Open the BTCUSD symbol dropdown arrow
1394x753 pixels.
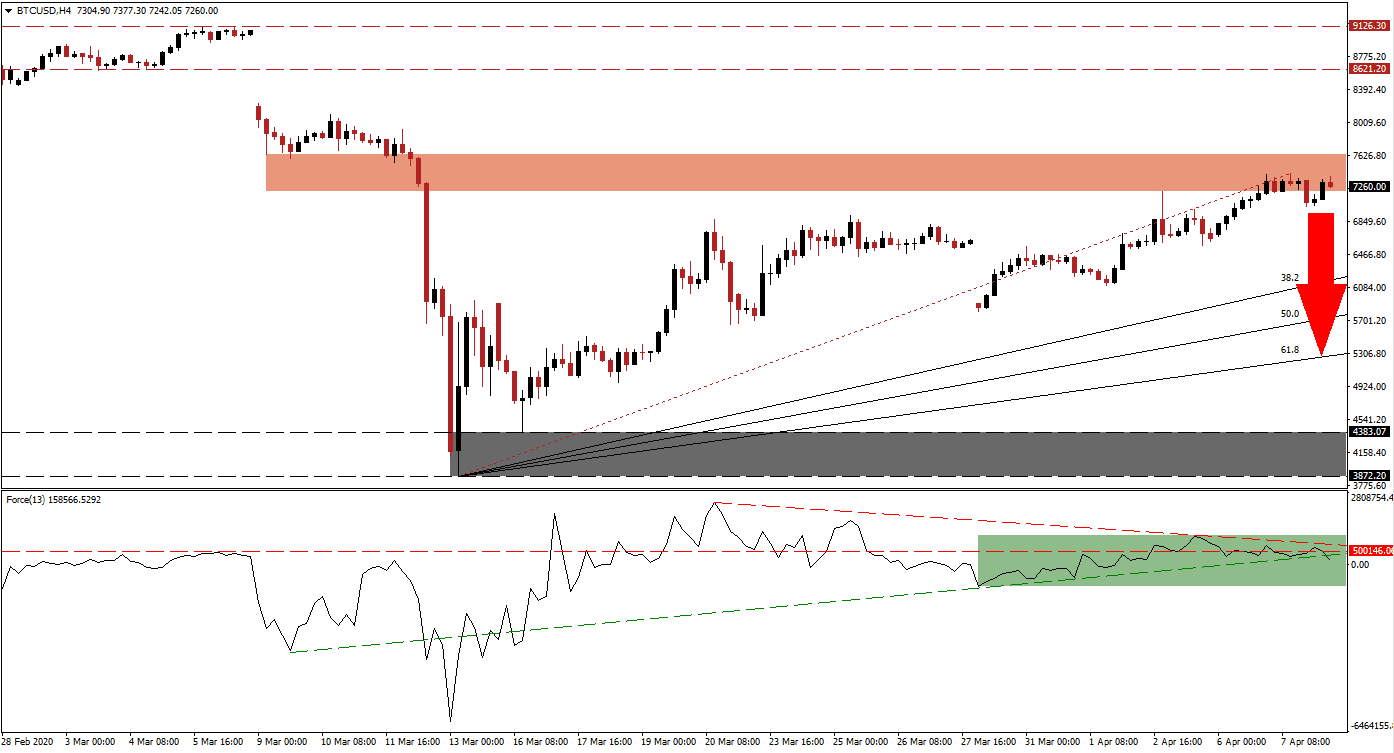coord(10,11)
